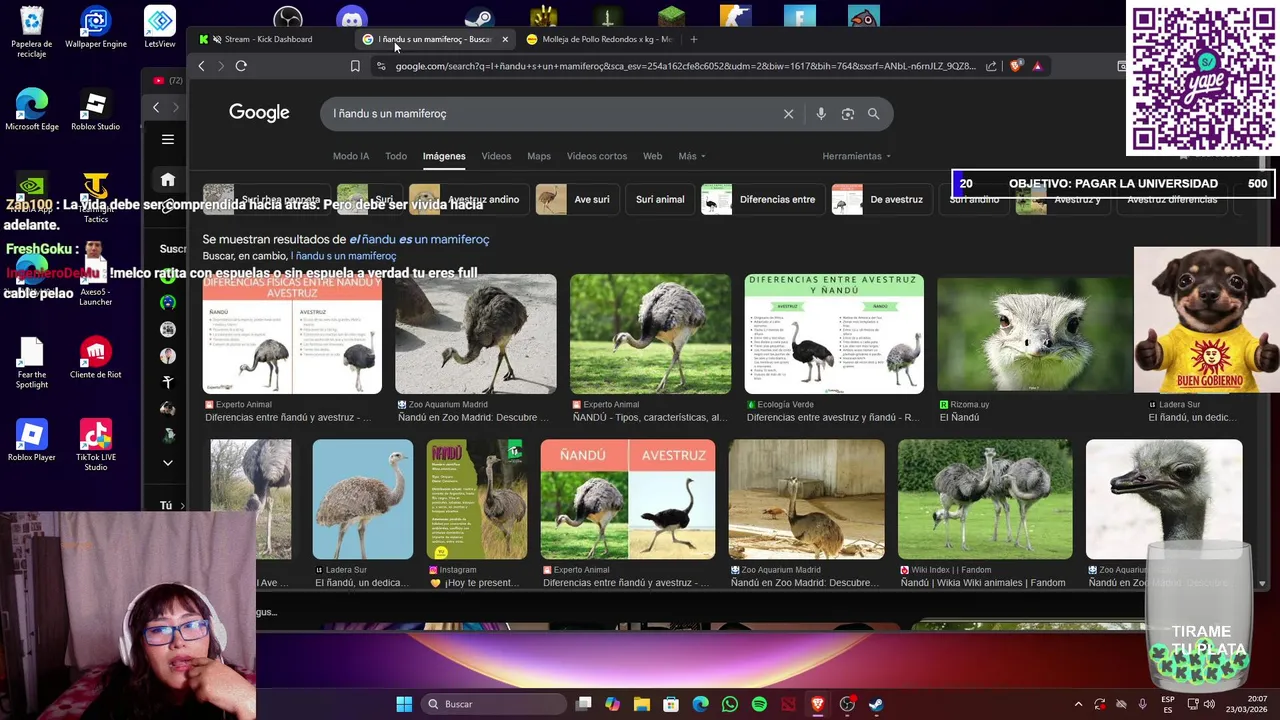
Task: Open YouTube hamburger menu in background window
Action: pos(168,139)
